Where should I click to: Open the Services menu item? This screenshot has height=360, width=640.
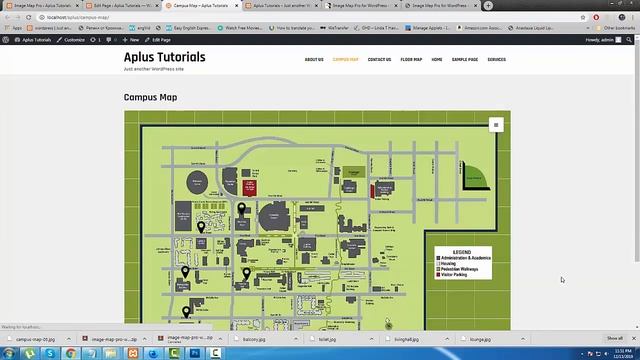coord(496,60)
